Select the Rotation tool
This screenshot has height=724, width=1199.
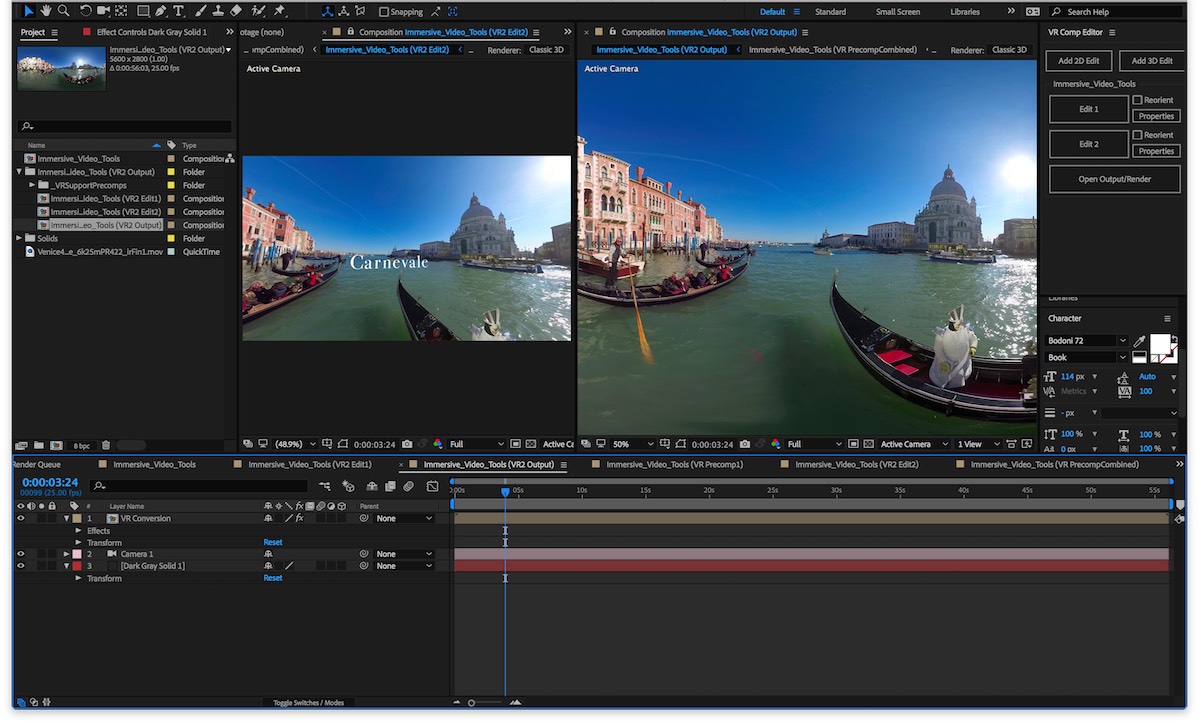[x=86, y=11]
